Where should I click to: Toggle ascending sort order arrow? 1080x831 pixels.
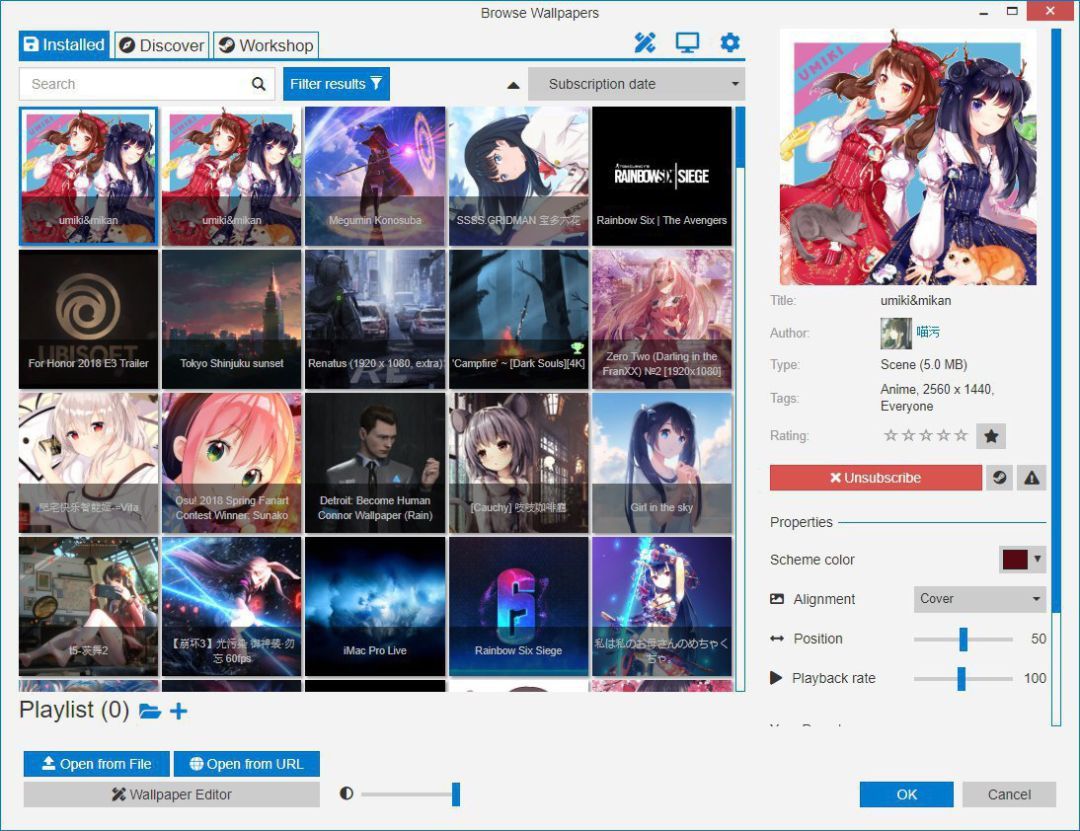[513, 85]
